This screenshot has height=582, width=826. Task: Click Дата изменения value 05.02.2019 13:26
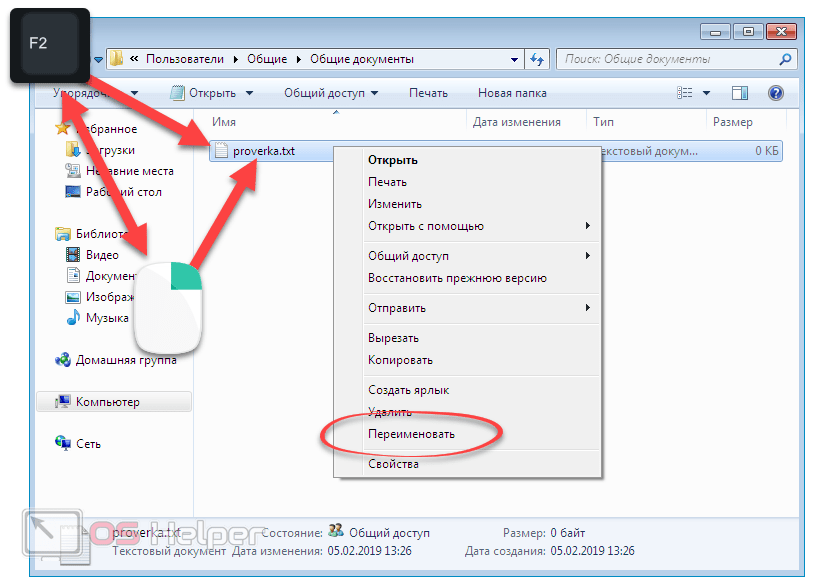click(369, 551)
